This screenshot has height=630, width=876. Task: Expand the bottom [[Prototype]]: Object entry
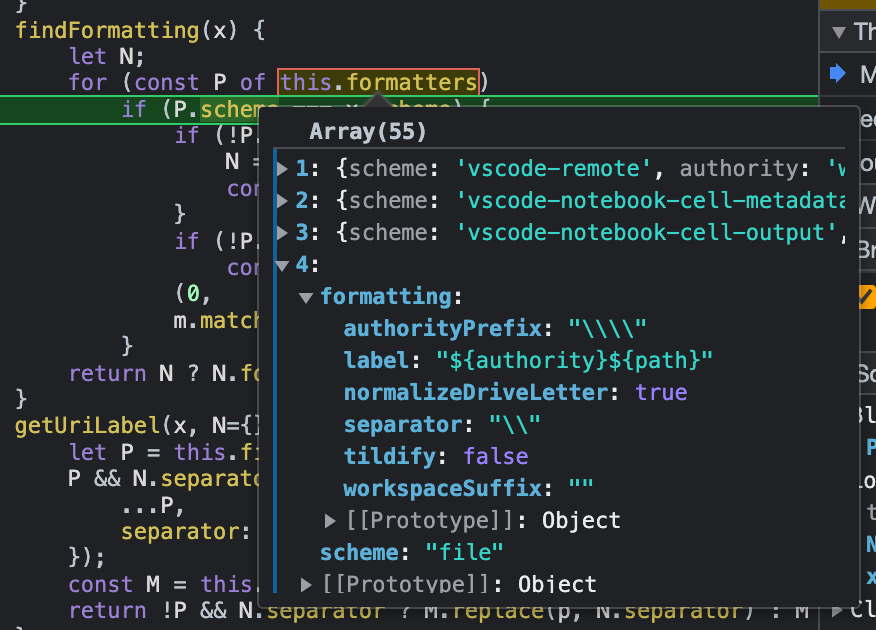pyautogui.click(x=308, y=584)
